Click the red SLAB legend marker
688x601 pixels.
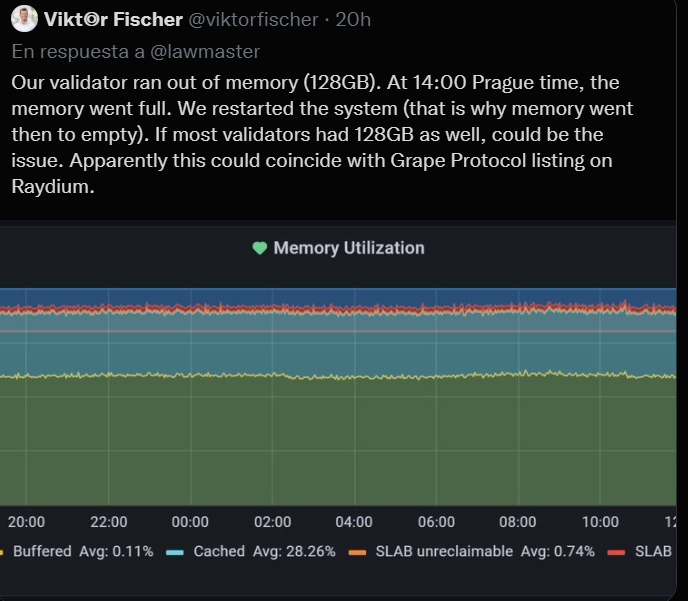pyautogui.click(x=616, y=551)
